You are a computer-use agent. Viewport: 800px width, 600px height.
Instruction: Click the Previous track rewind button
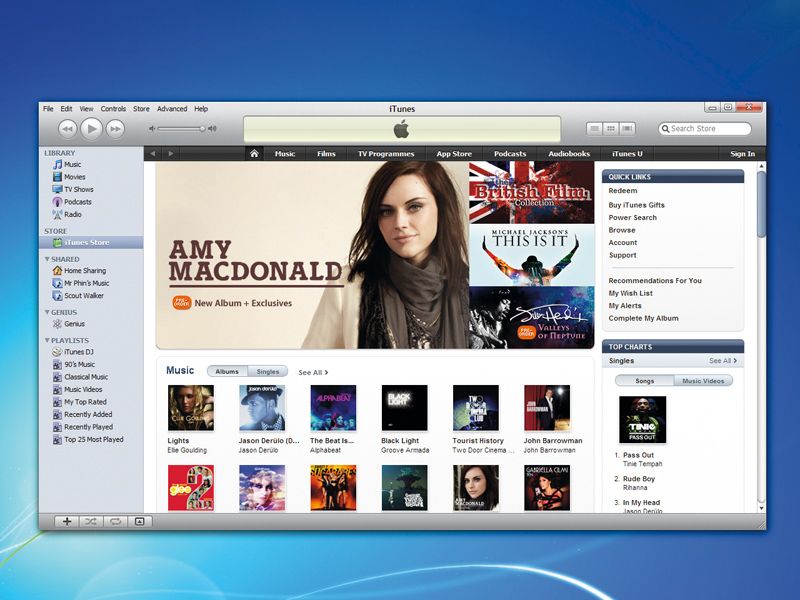pos(67,129)
